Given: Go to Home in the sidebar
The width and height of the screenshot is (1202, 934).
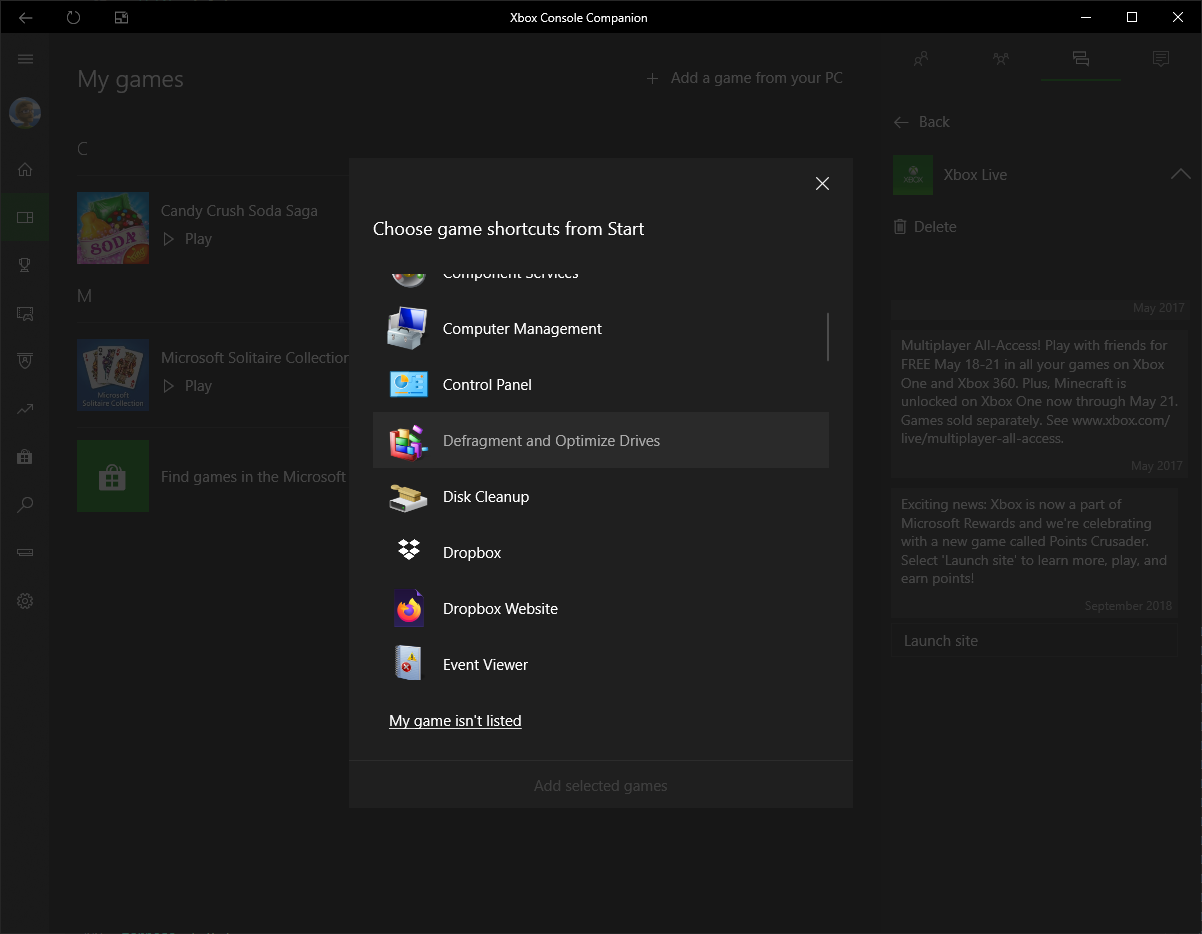Looking at the screenshot, I should coord(26,169).
